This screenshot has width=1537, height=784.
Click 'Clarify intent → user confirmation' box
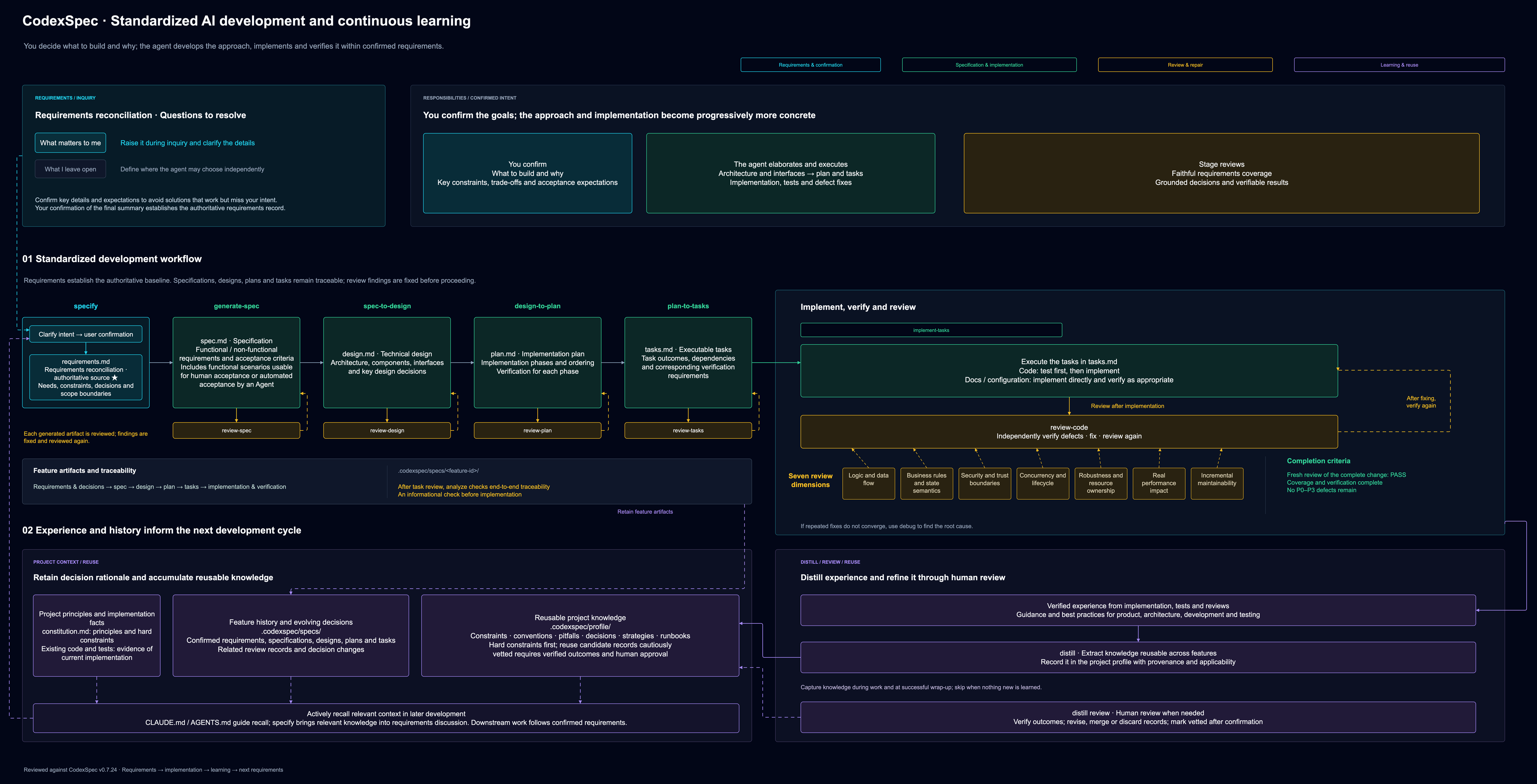(x=86, y=334)
